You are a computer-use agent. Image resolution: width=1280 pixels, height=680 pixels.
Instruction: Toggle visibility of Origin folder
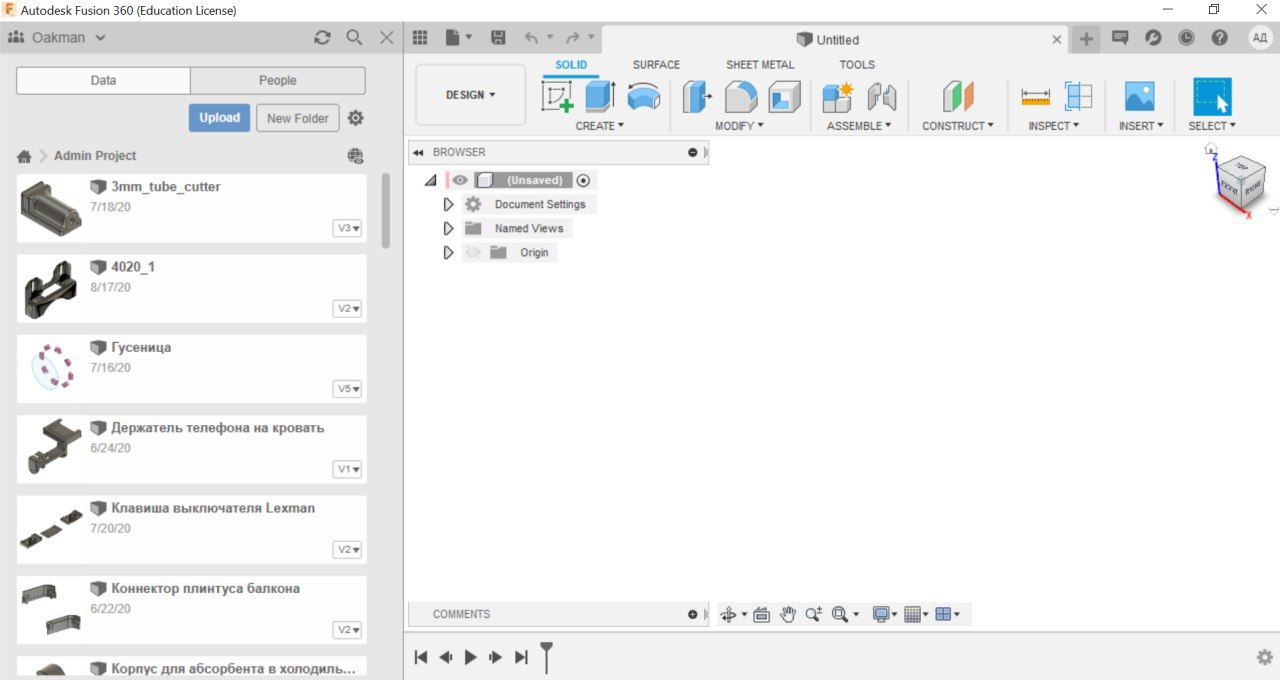(473, 252)
